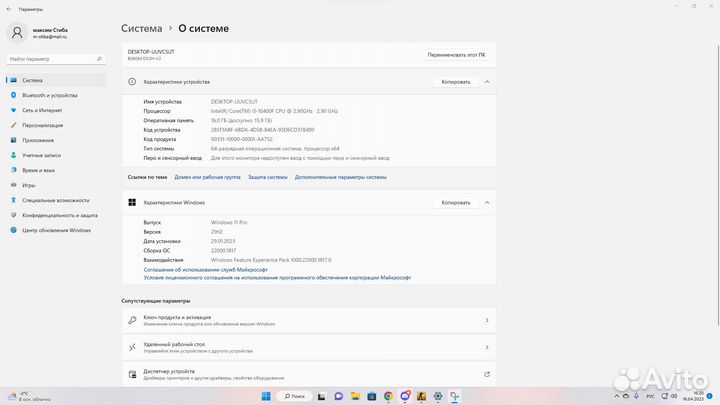Open Ключ продукта и активация
The height and width of the screenshot is (405, 720).
[309, 321]
